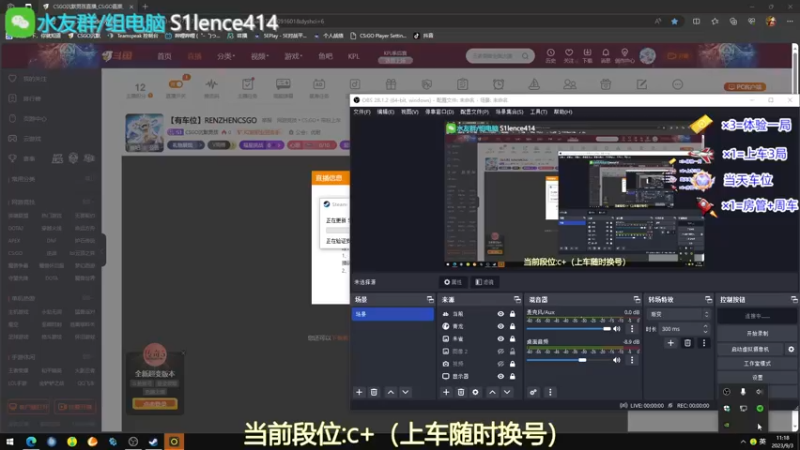Pop out the 来源 dock panel

click(517, 299)
